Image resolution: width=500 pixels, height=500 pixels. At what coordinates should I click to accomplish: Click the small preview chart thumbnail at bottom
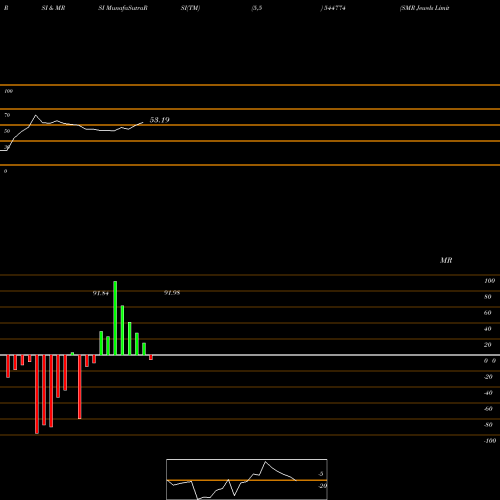[x=247, y=479]
